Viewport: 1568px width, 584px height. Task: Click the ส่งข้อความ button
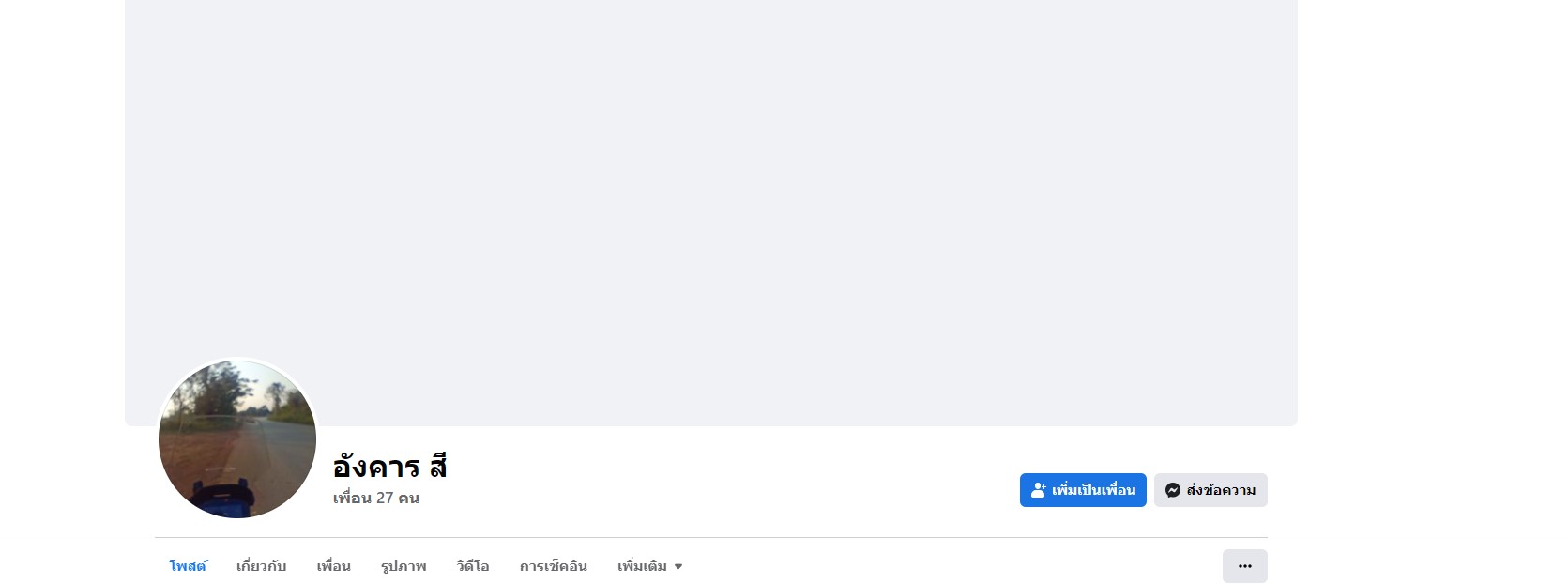click(x=1210, y=490)
